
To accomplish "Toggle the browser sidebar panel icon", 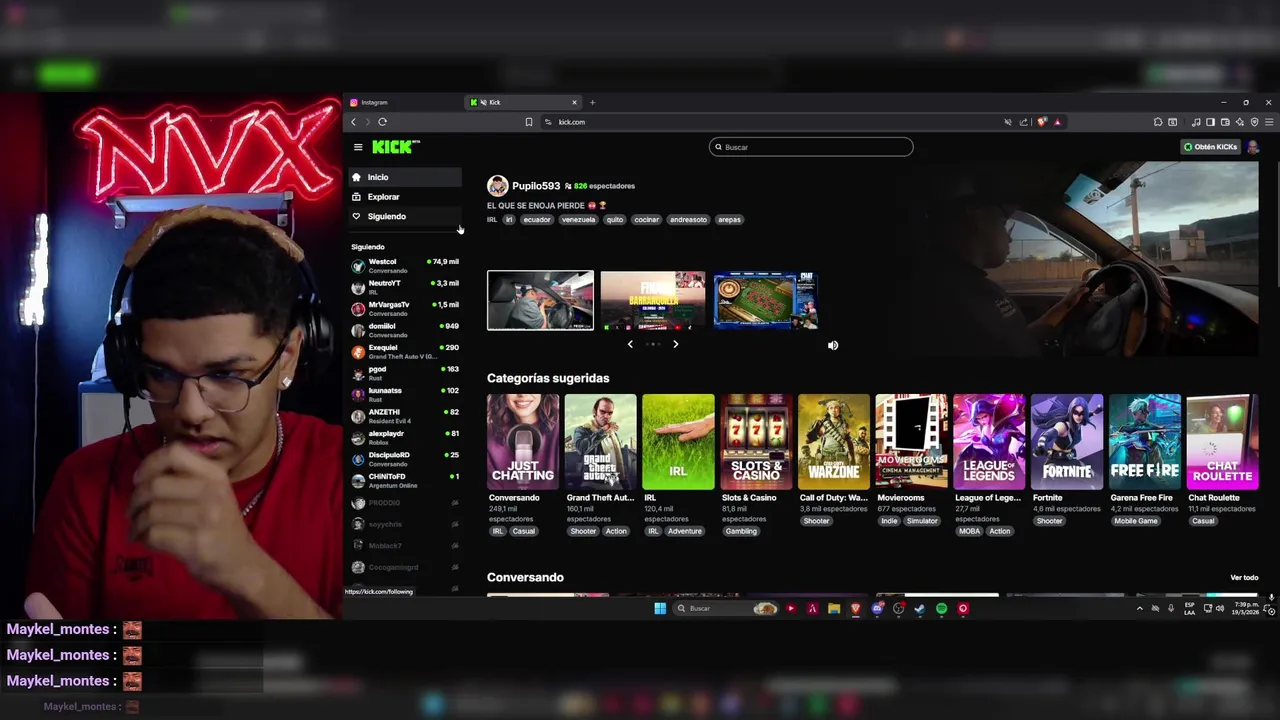I will pos(1210,122).
